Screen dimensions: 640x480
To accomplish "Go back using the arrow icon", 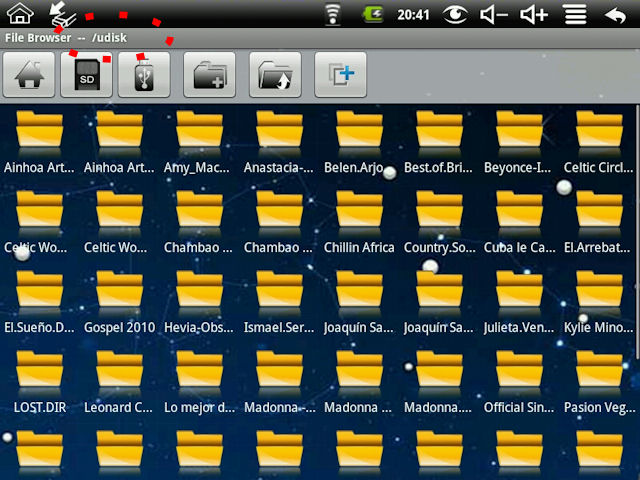I will tap(616, 16).
